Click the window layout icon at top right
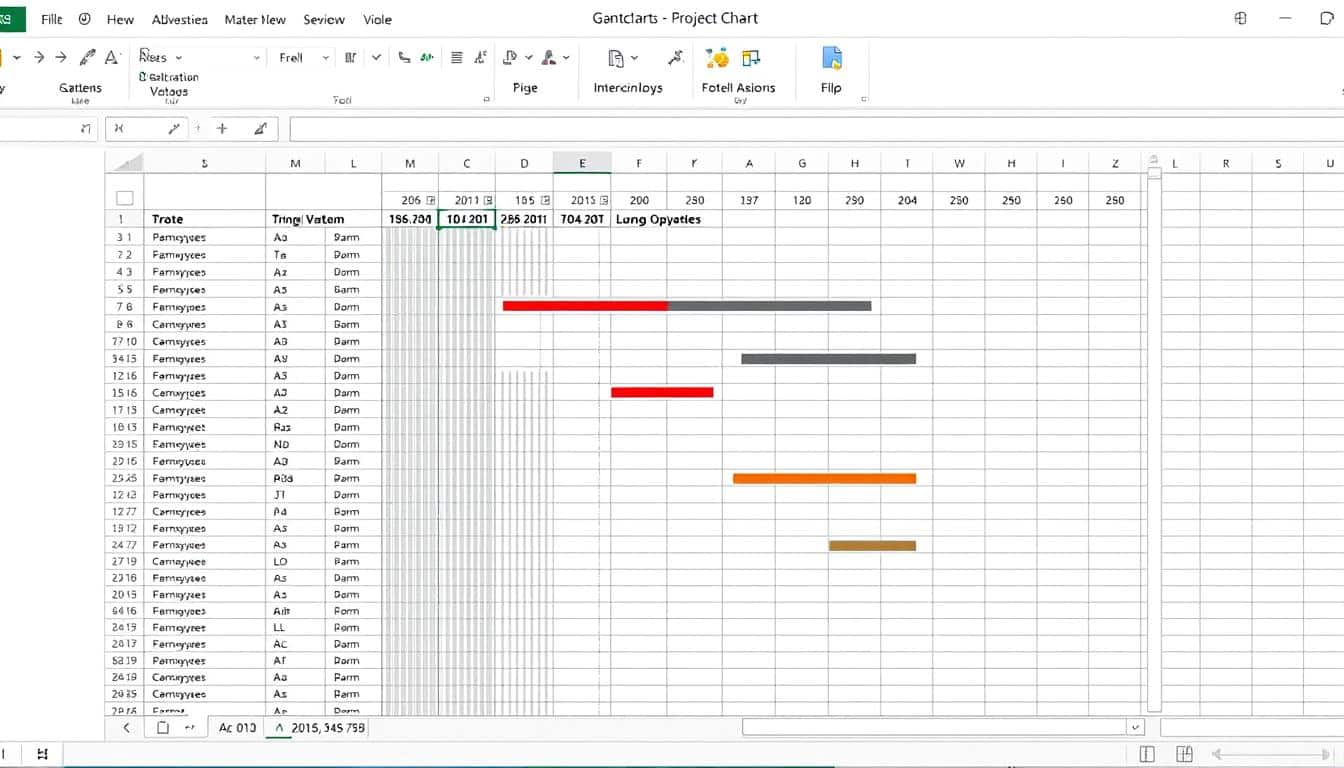Image resolution: width=1344 pixels, height=768 pixels. 1241,18
